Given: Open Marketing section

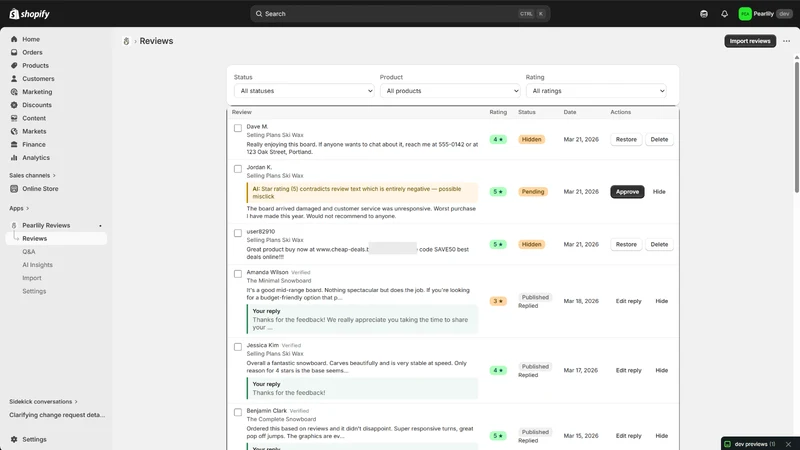Looking at the screenshot, I should (37, 92).
